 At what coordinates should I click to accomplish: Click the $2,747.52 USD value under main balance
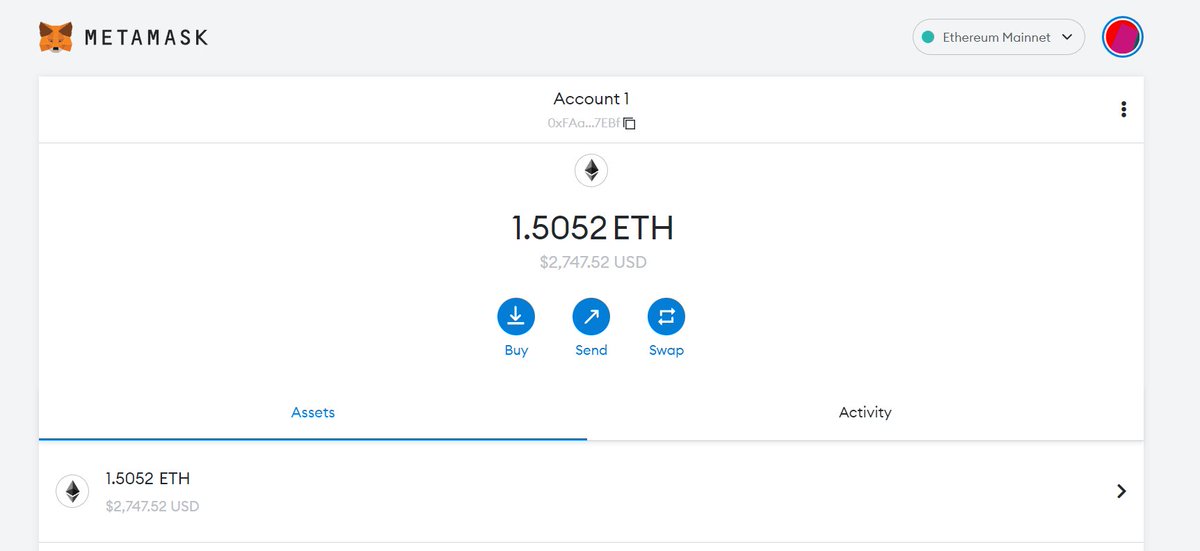tap(592, 262)
